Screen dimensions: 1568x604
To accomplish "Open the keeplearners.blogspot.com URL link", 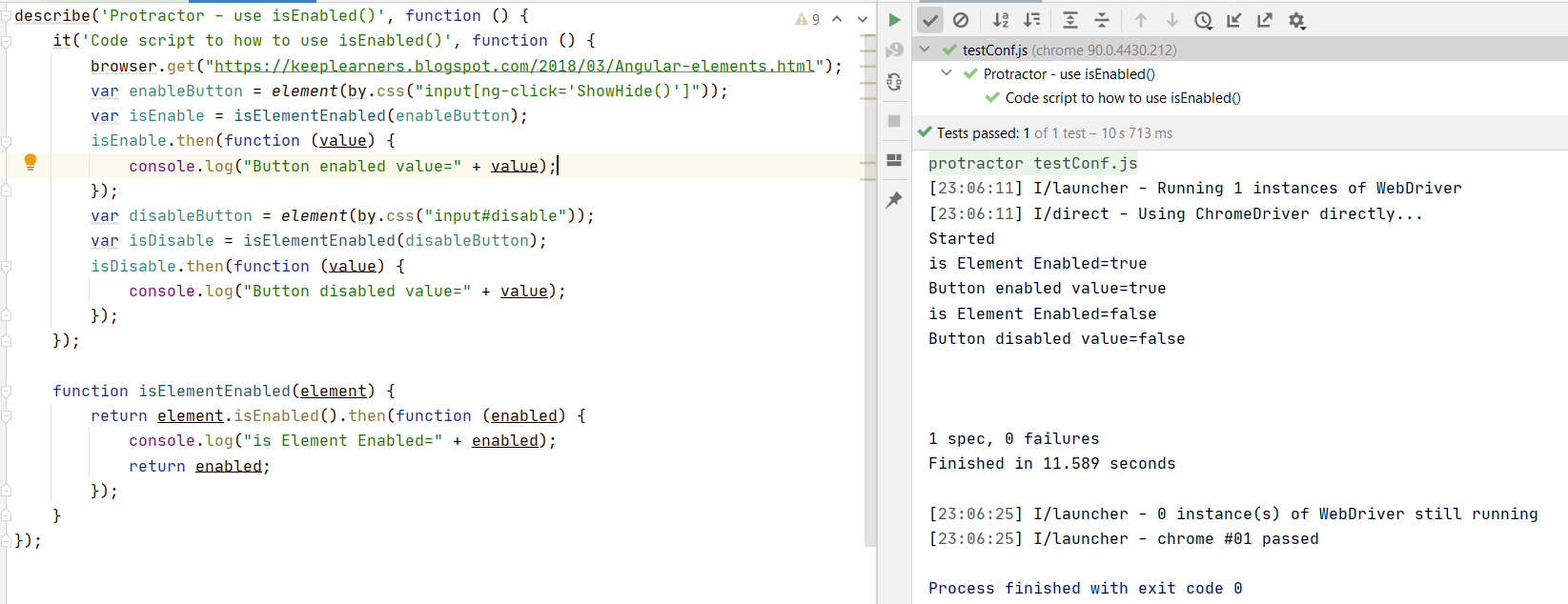I will click(515, 66).
